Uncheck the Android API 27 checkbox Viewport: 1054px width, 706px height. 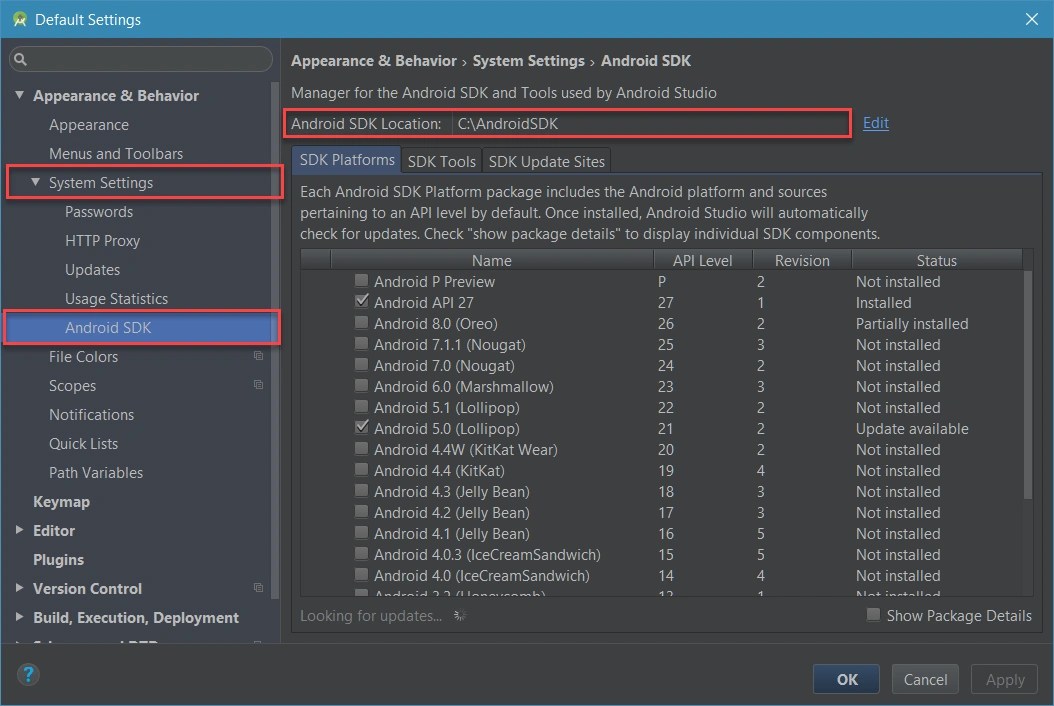point(361,301)
